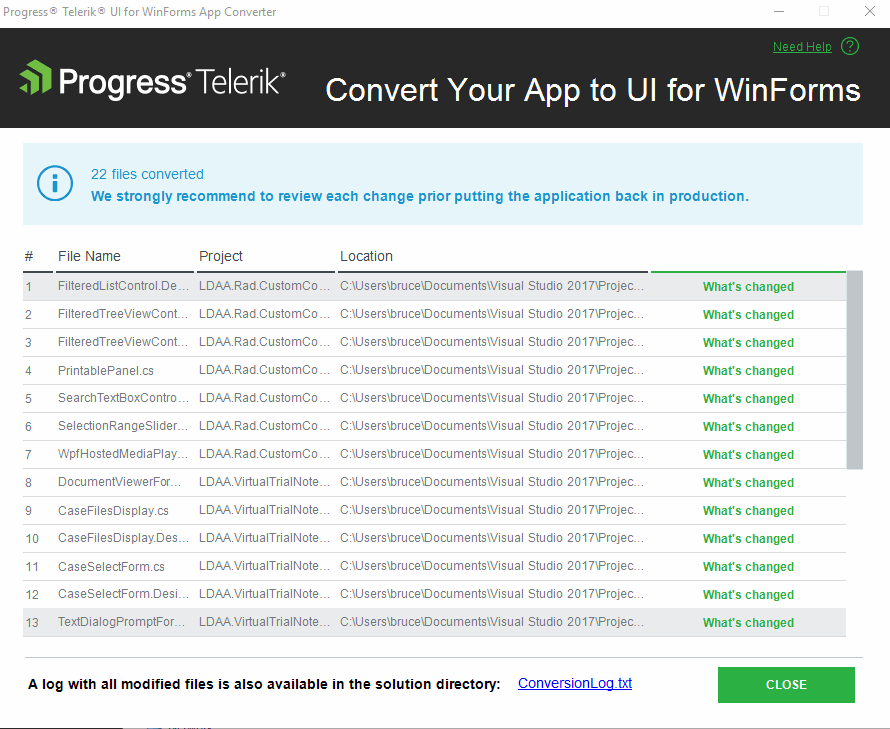890x729 pixels.
Task: Sort by the File Name column header
Action: tap(89, 256)
